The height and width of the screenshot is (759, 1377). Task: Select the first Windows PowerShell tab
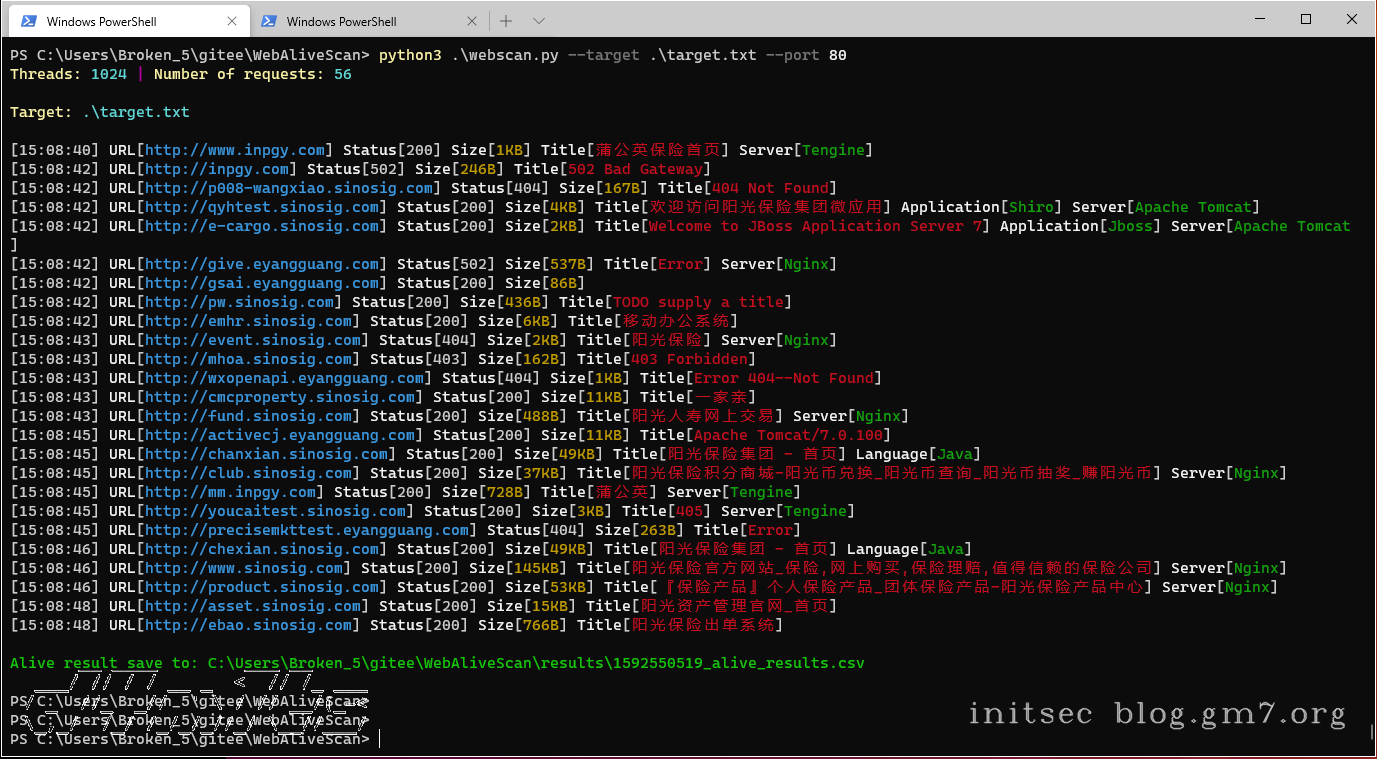click(102, 21)
